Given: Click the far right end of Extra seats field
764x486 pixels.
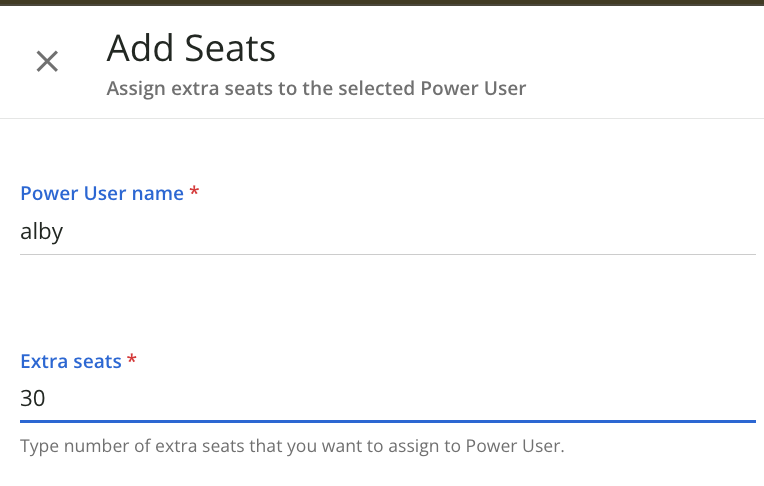Looking at the screenshot, I should click(740, 398).
